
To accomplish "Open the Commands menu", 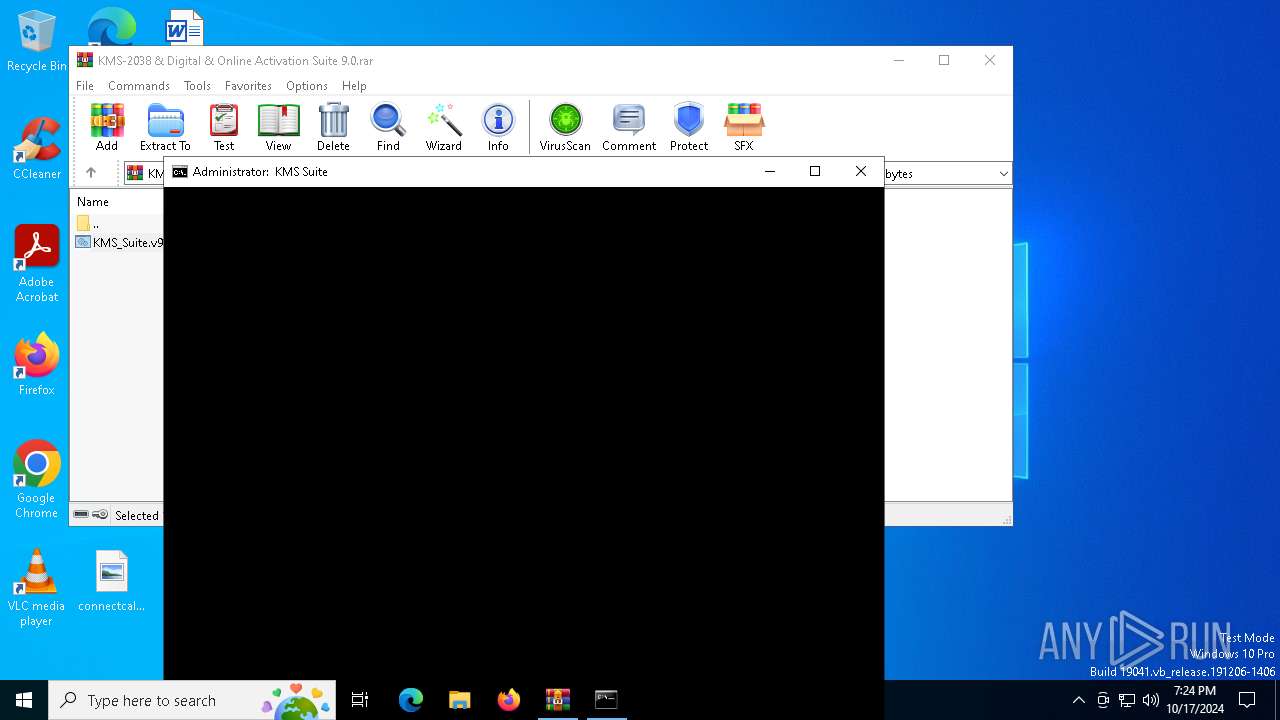I will [x=139, y=86].
